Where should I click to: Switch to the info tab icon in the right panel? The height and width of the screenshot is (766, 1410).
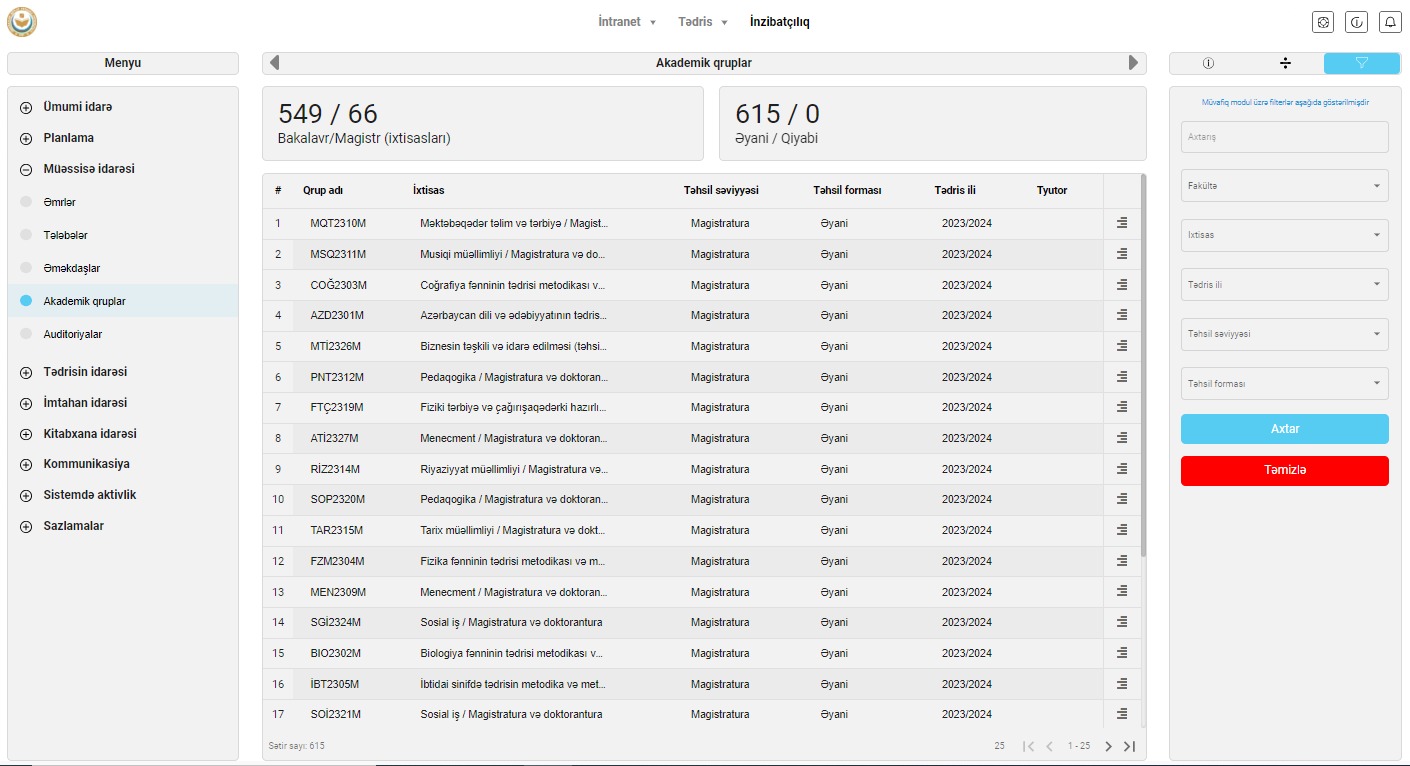point(1208,63)
